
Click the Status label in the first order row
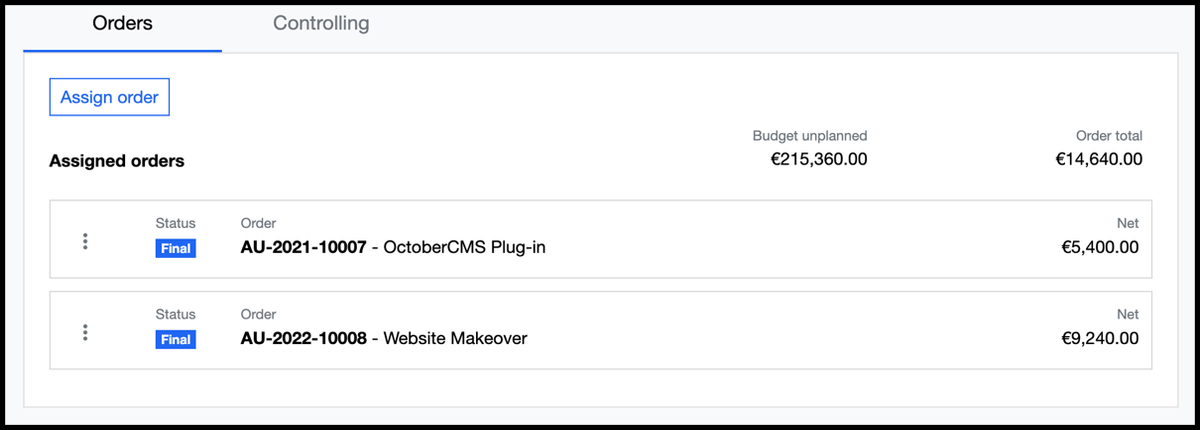coord(175,223)
